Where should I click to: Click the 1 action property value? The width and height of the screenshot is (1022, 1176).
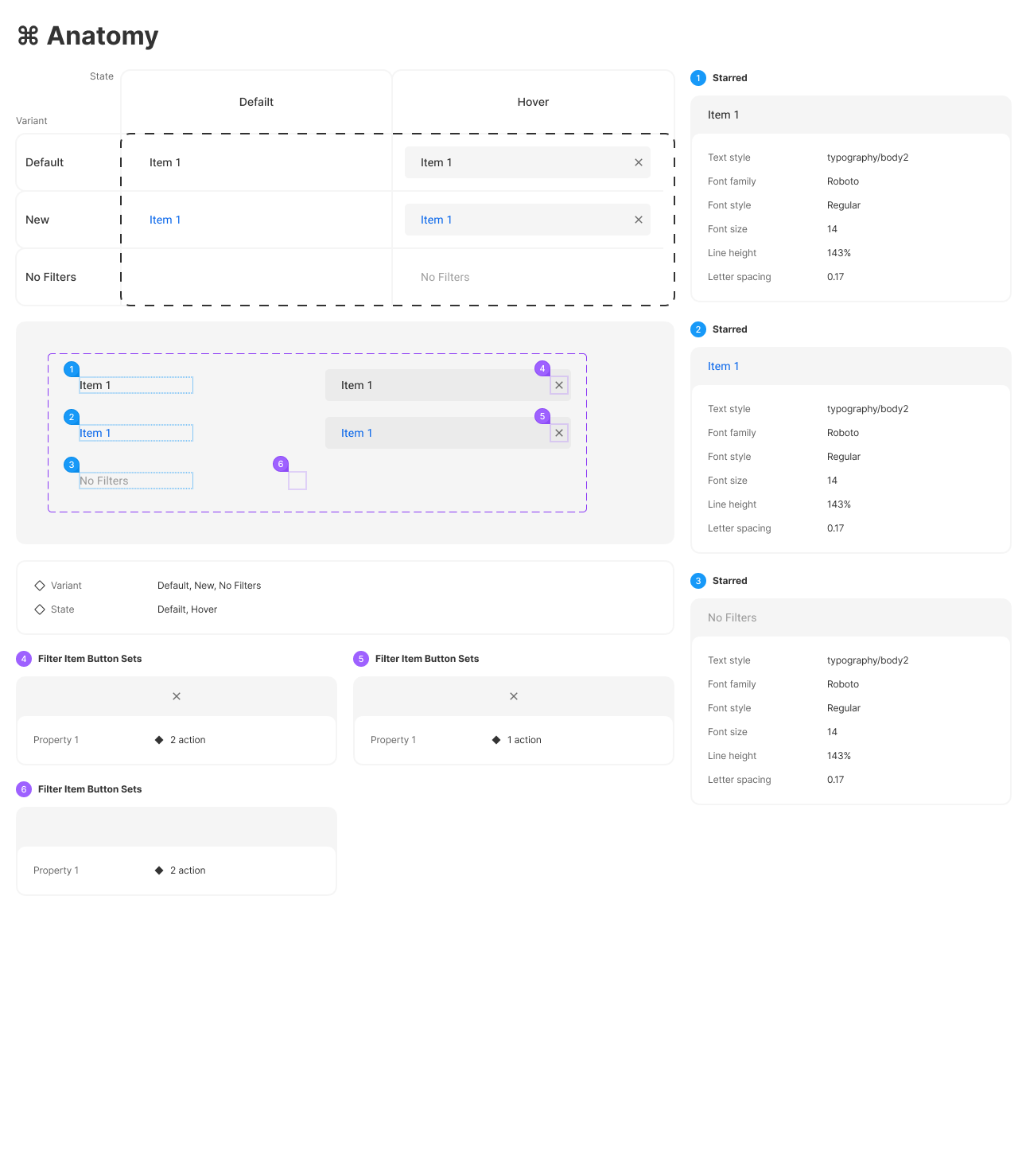coord(524,740)
